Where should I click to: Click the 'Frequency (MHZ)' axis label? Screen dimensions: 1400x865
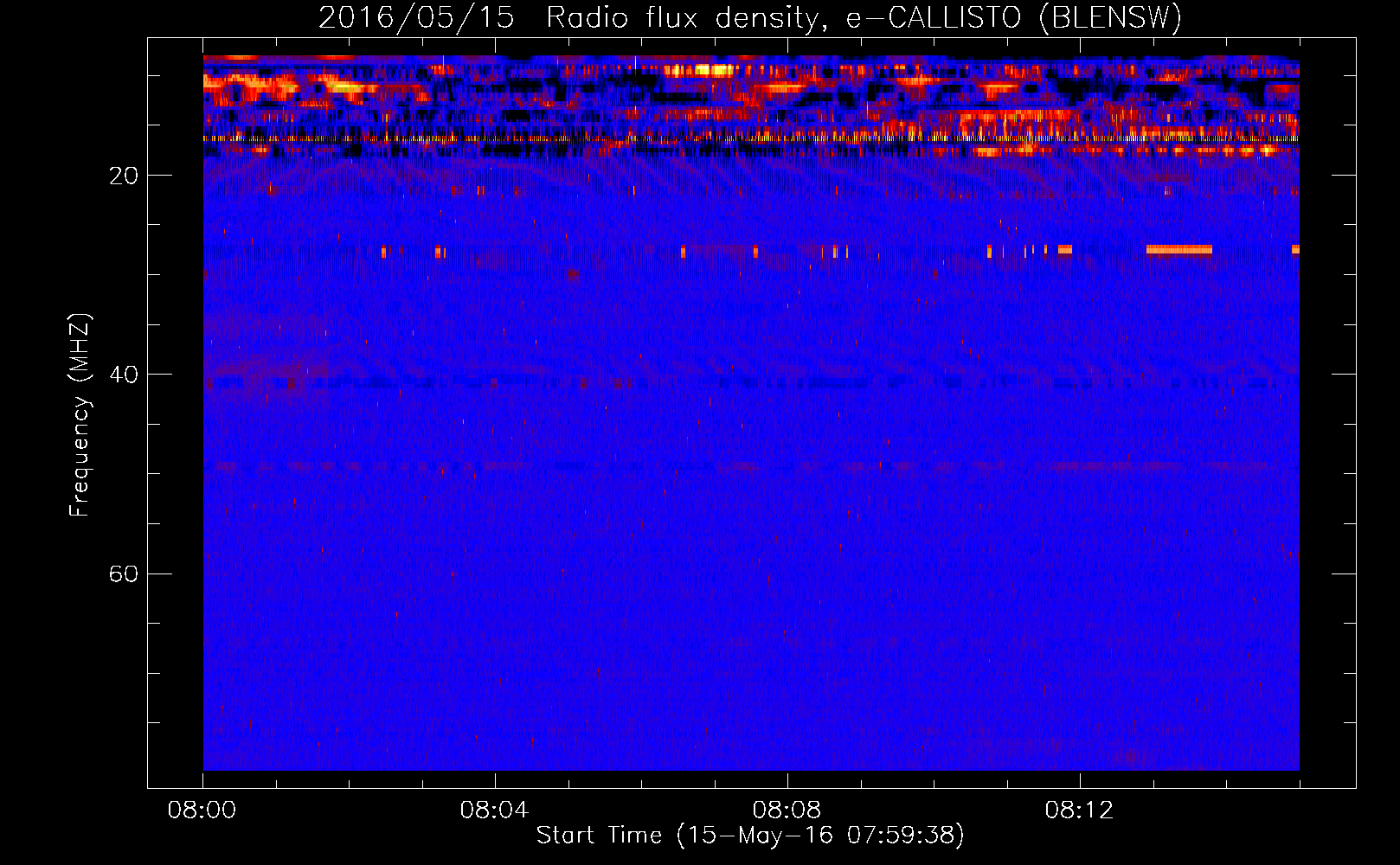(80, 415)
